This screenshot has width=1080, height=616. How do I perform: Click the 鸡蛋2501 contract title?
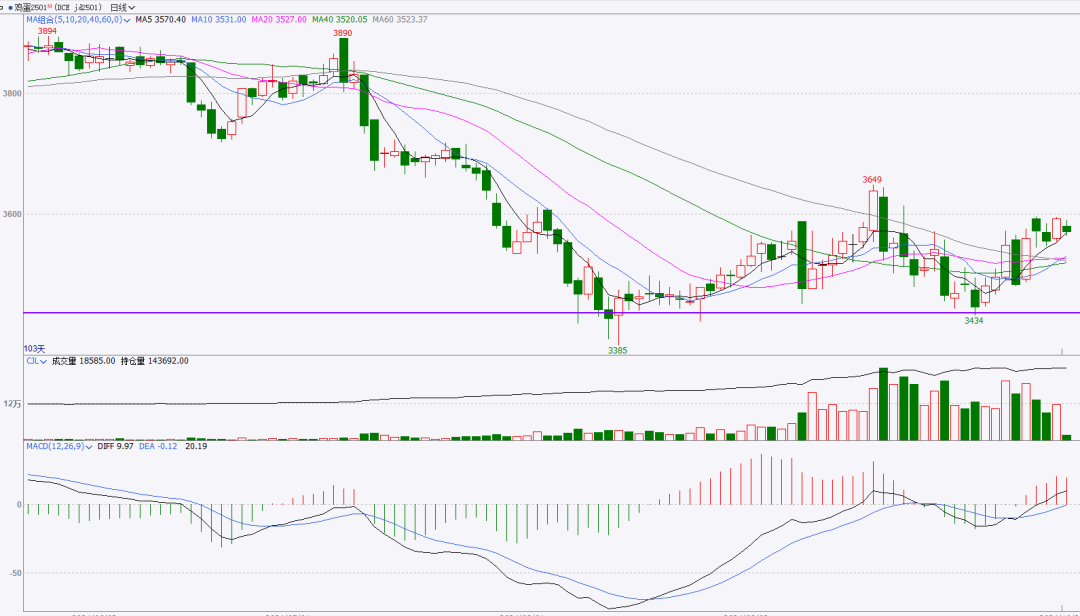pyautogui.click(x=59, y=8)
